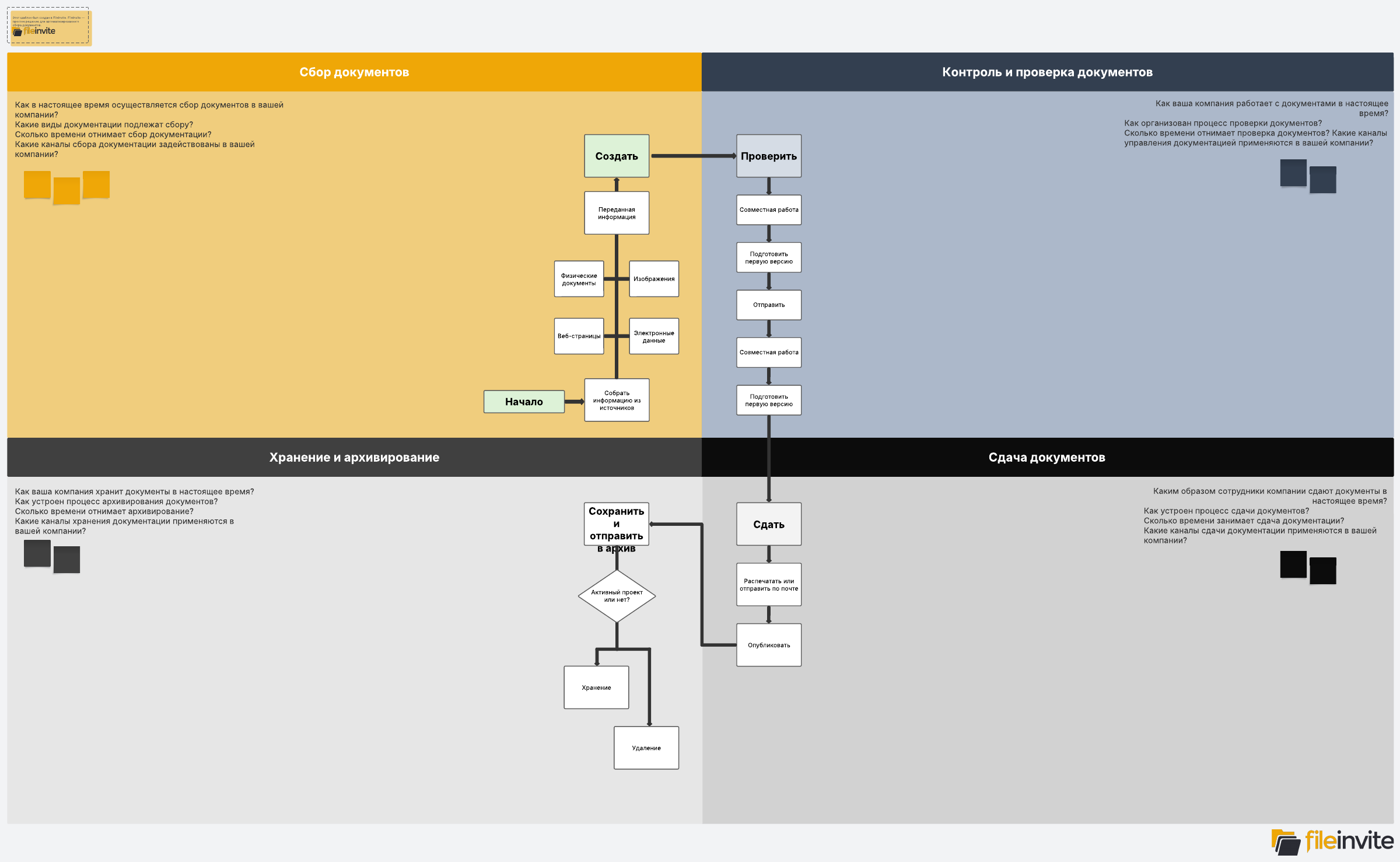Click the 'Передаваемая информация' box

tap(617, 213)
